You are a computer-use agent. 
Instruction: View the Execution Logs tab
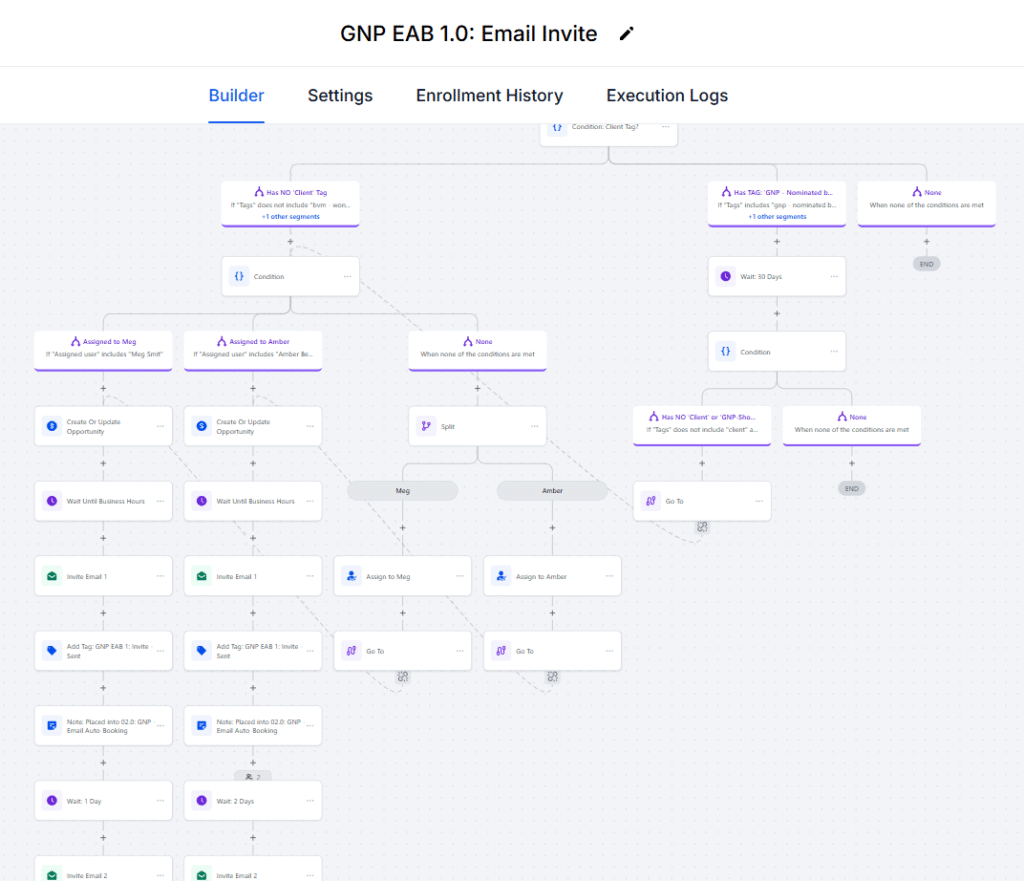tap(667, 96)
